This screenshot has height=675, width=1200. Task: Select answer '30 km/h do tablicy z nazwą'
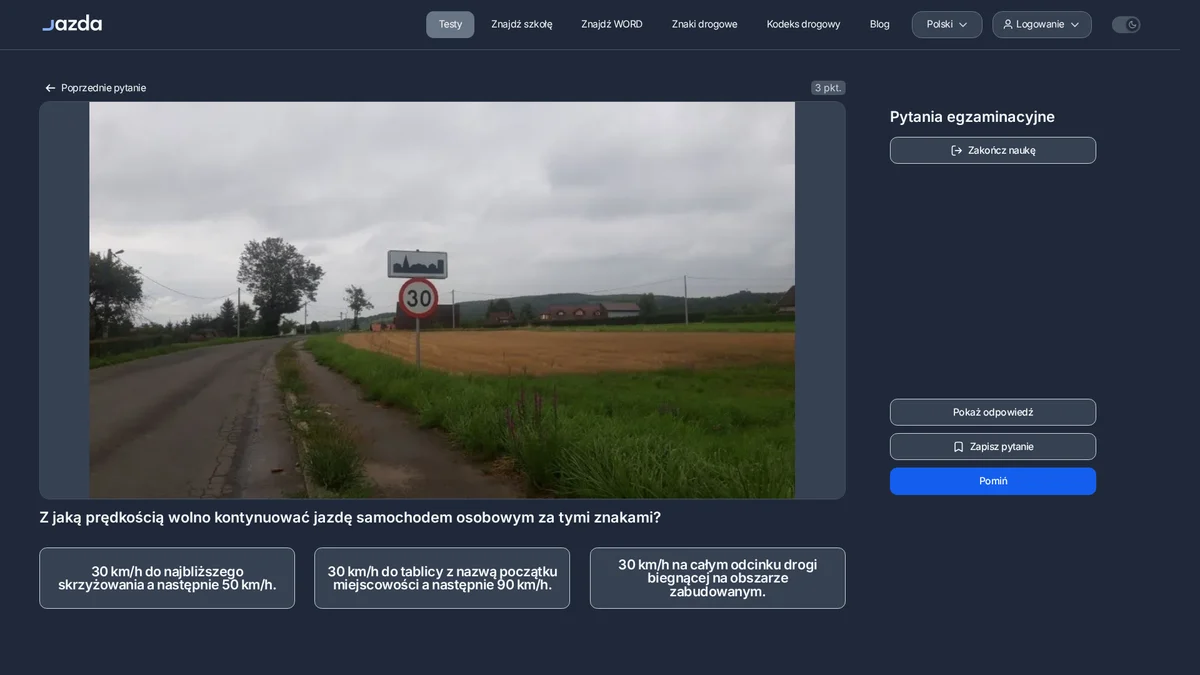[x=442, y=578]
